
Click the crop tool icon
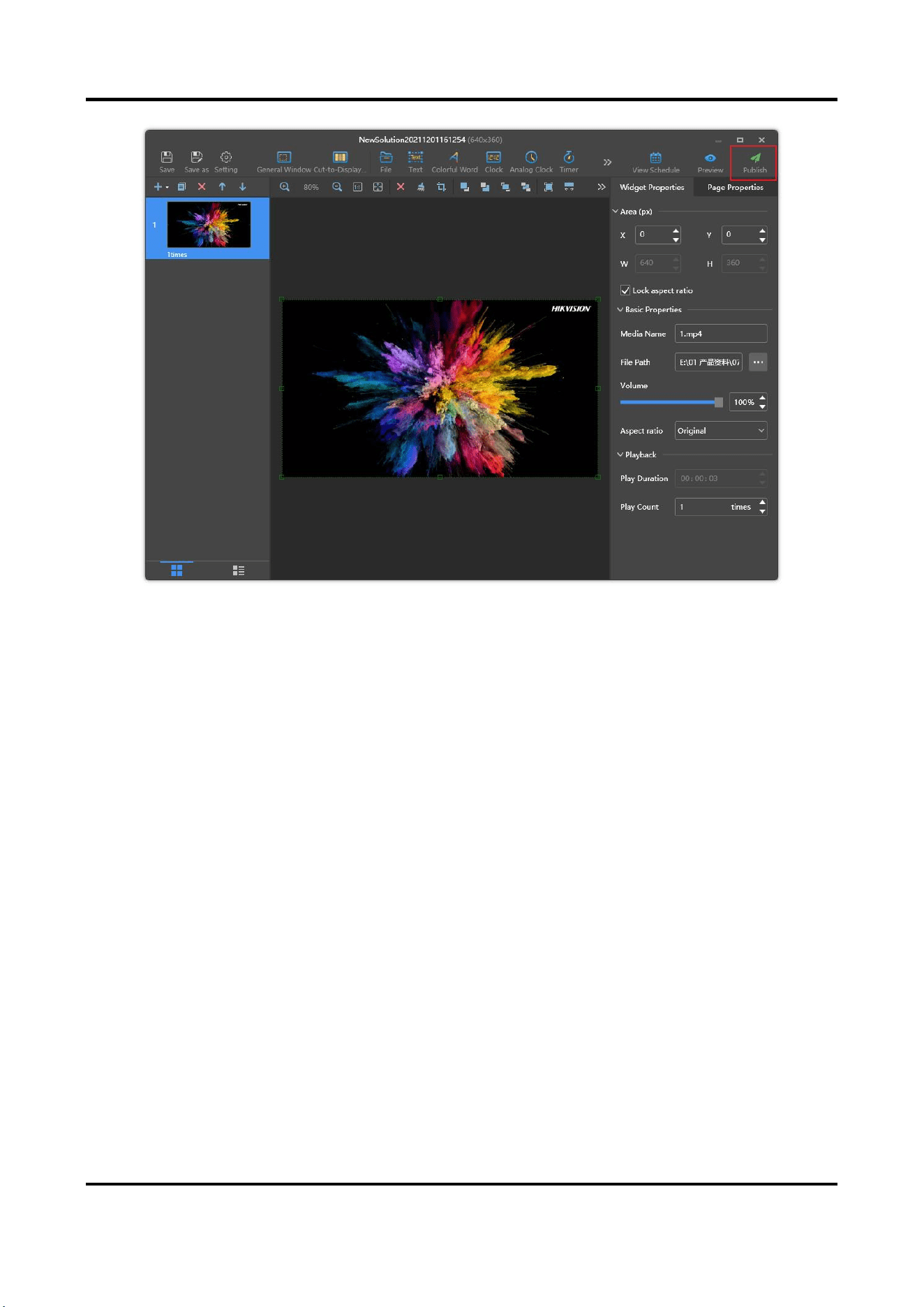tap(441, 186)
